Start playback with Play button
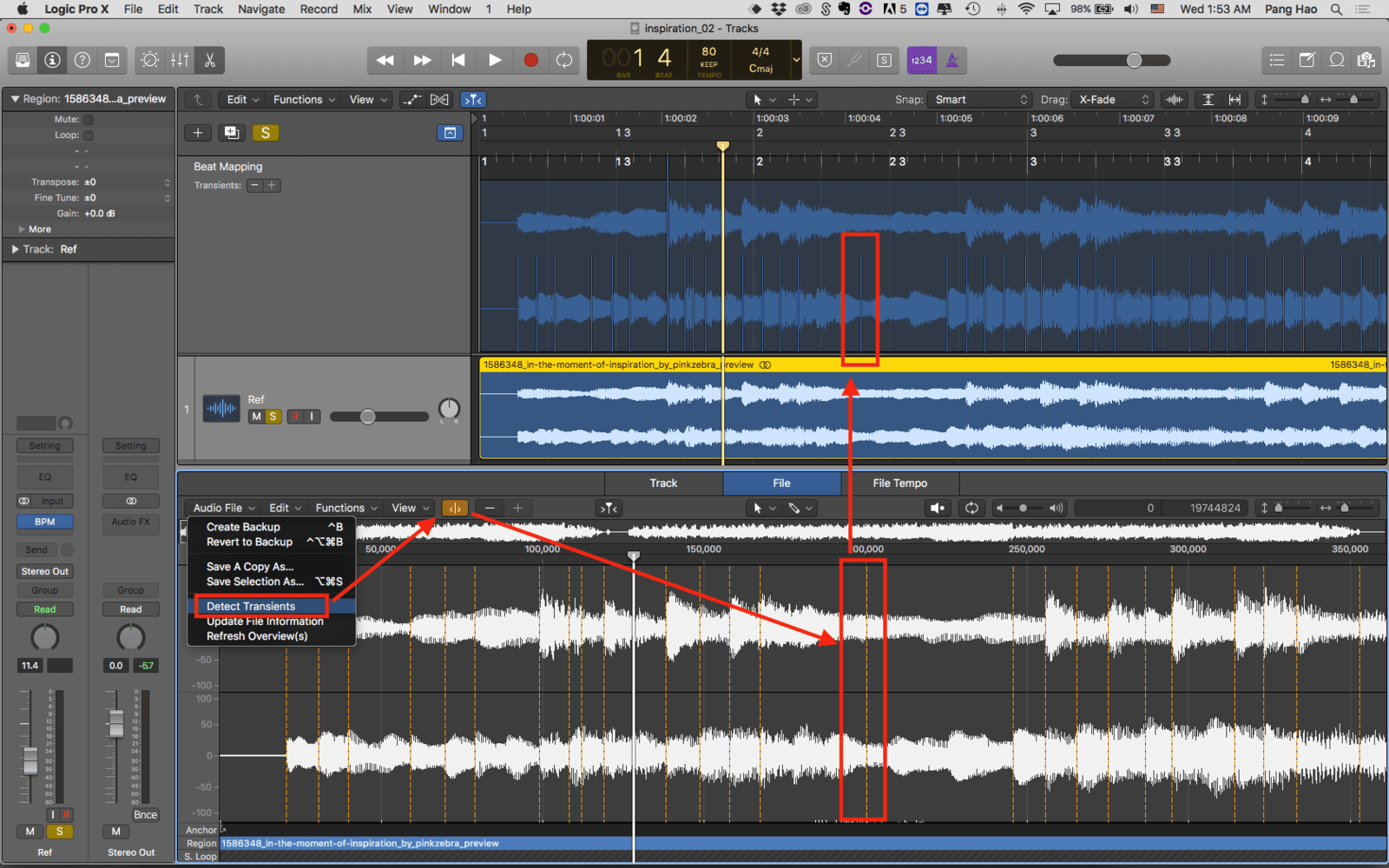The height and width of the screenshot is (868, 1389). 495,60
